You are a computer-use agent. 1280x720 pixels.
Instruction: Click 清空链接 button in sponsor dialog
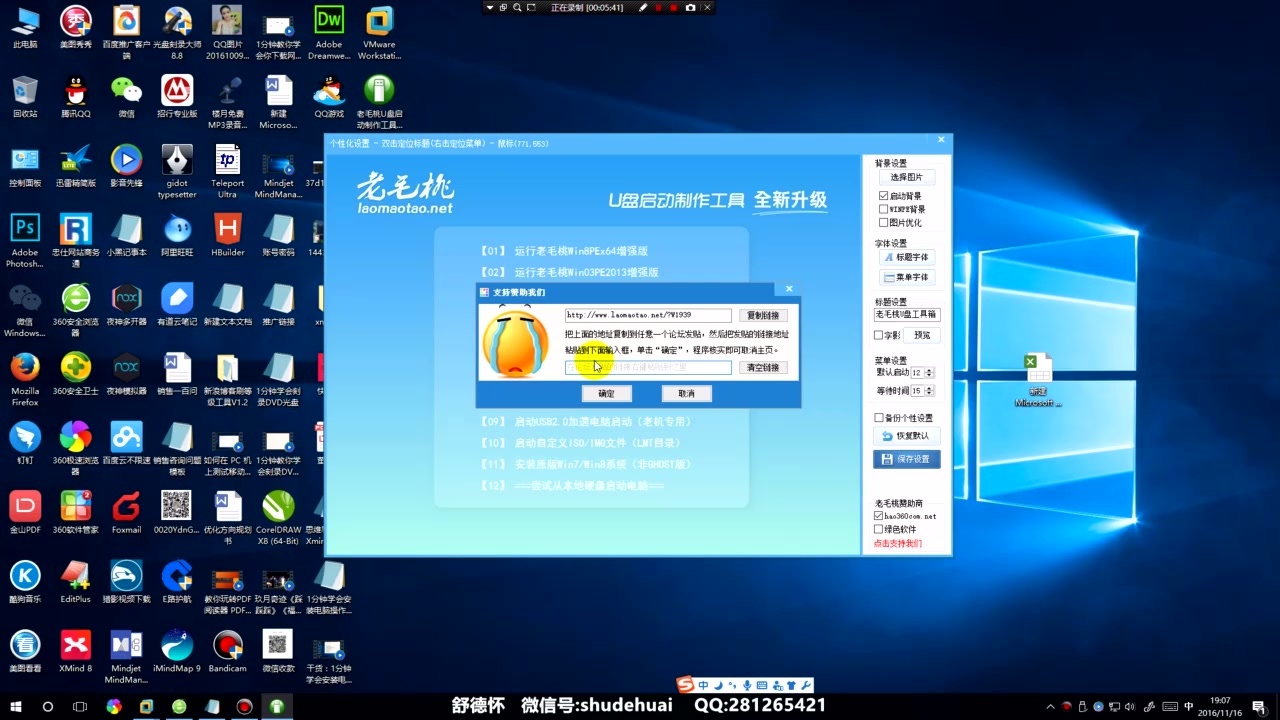762,367
